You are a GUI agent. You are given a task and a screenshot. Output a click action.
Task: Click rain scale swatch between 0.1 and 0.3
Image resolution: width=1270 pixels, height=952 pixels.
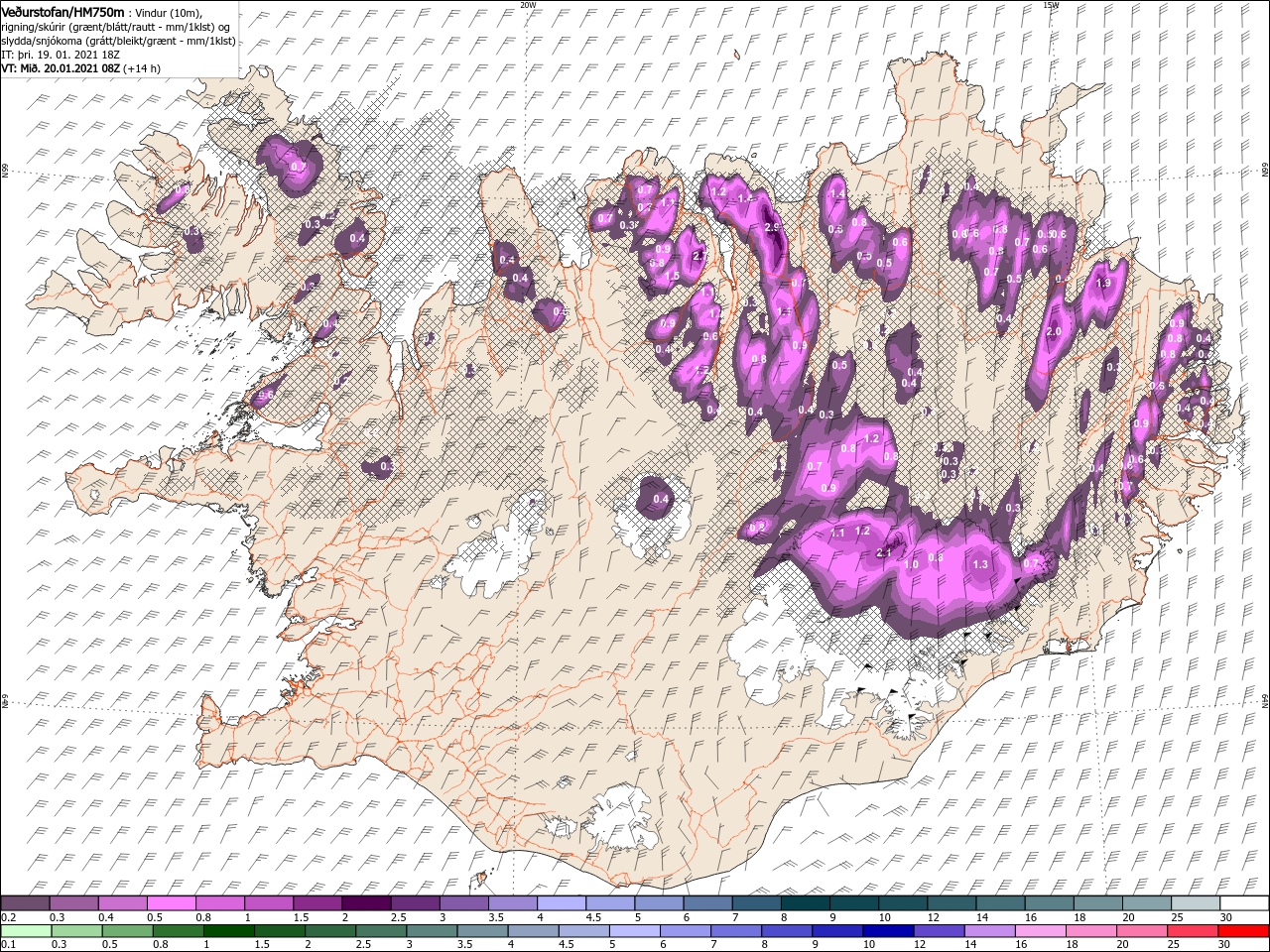pos(25,931)
